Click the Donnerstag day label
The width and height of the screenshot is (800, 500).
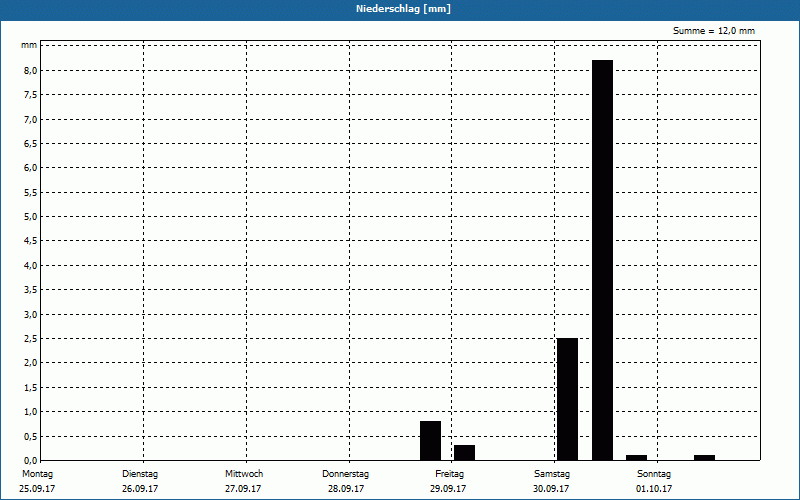(345, 474)
